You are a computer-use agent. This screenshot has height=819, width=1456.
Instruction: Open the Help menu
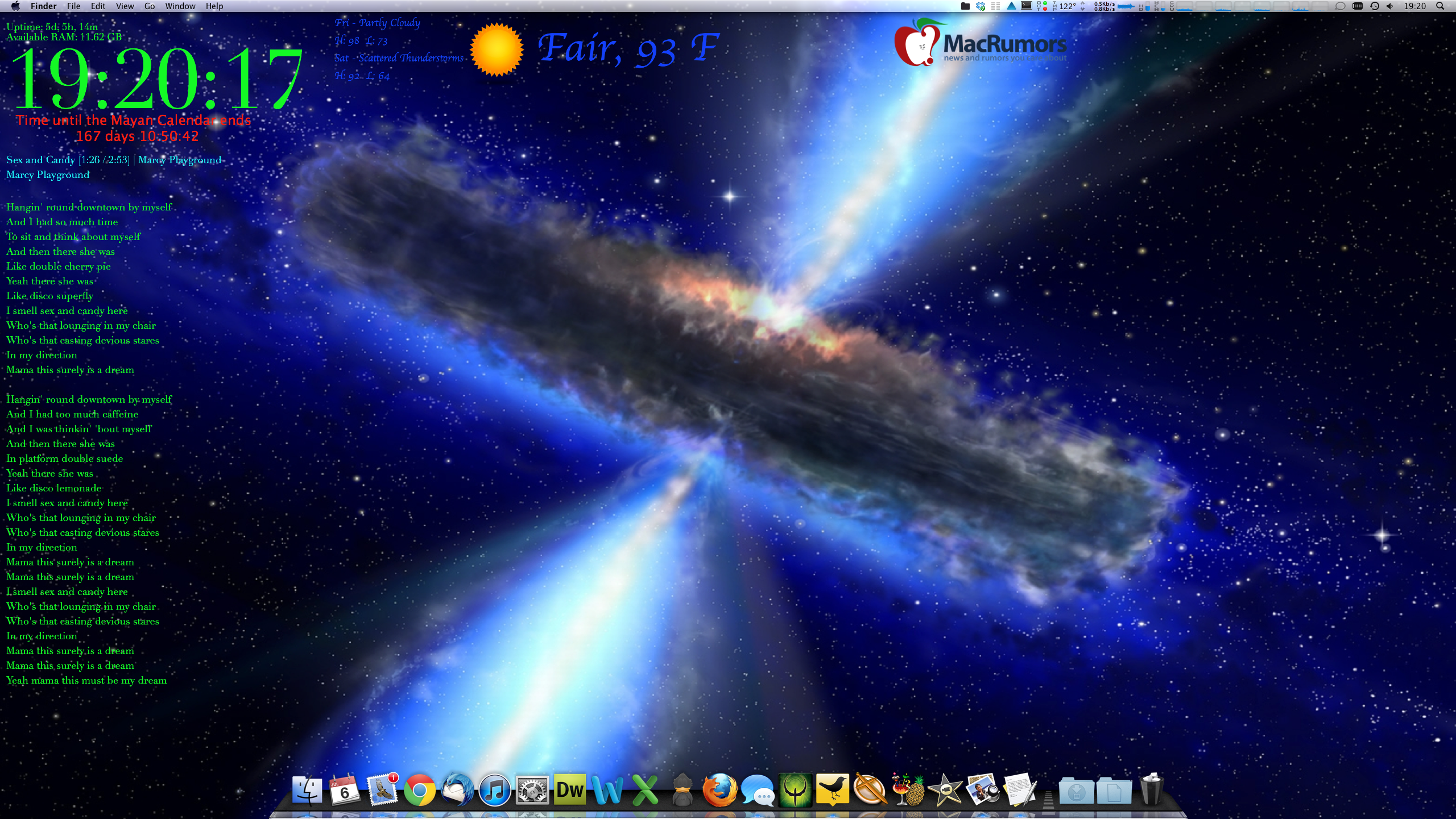point(214,6)
